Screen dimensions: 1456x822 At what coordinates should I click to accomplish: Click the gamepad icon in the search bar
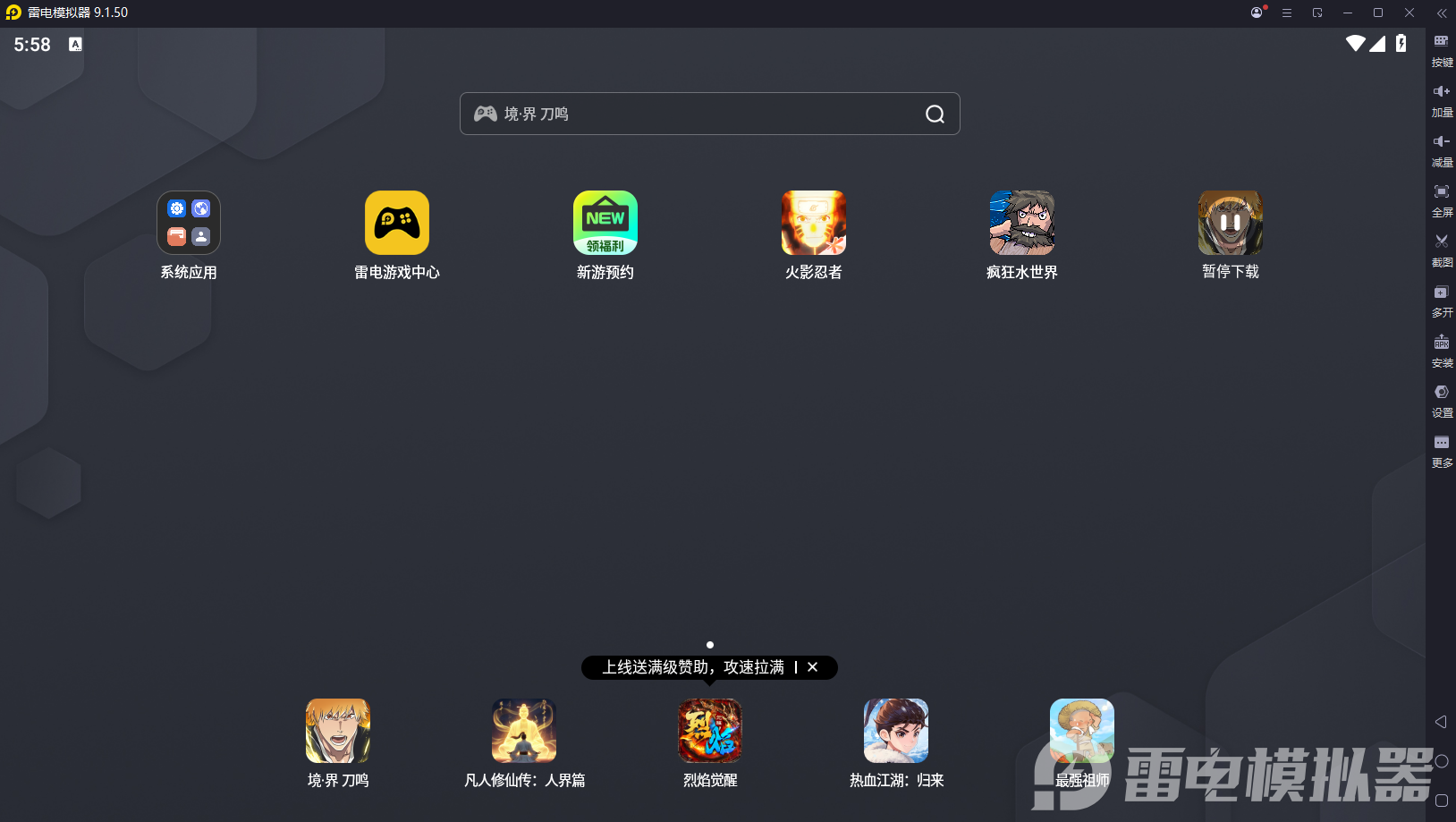click(x=486, y=114)
